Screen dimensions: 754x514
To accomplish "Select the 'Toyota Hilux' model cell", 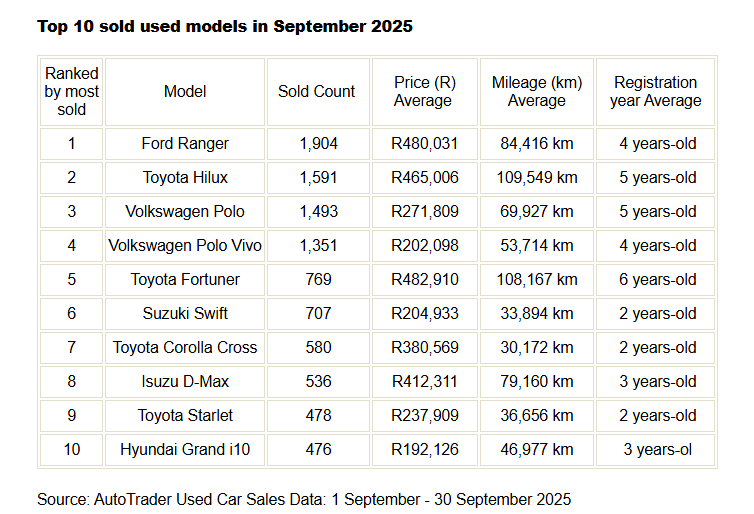I will (x=185, y=178).
